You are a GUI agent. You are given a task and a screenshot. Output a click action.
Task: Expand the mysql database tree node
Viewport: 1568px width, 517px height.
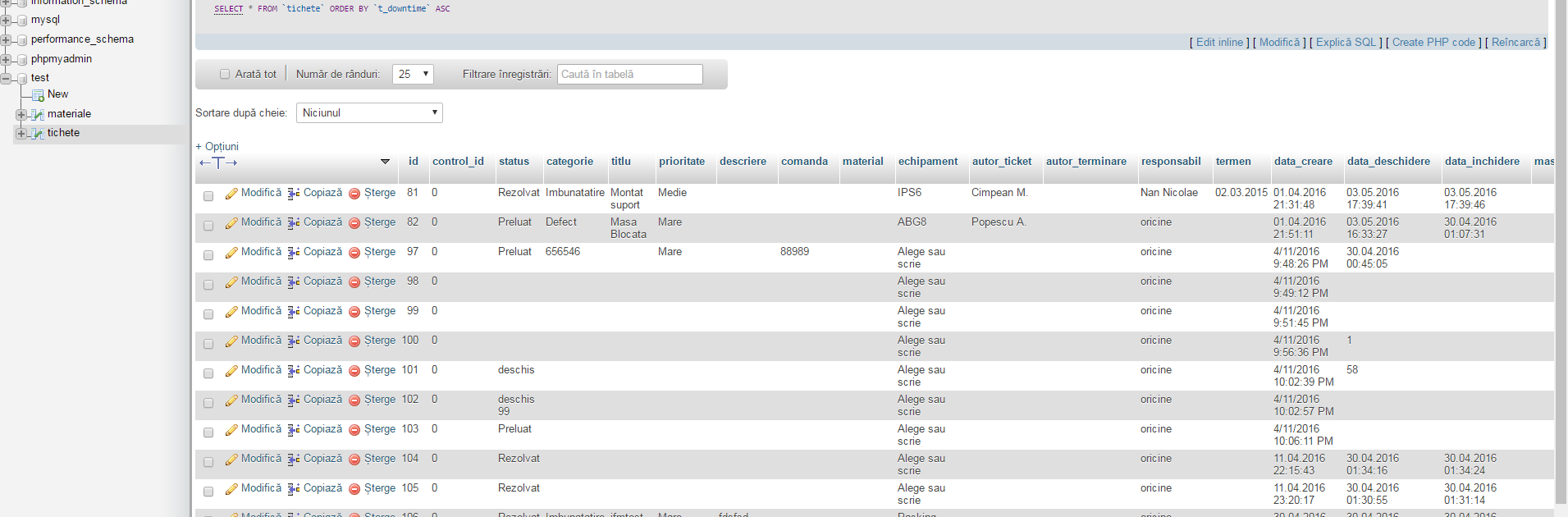tap(7, 20)
